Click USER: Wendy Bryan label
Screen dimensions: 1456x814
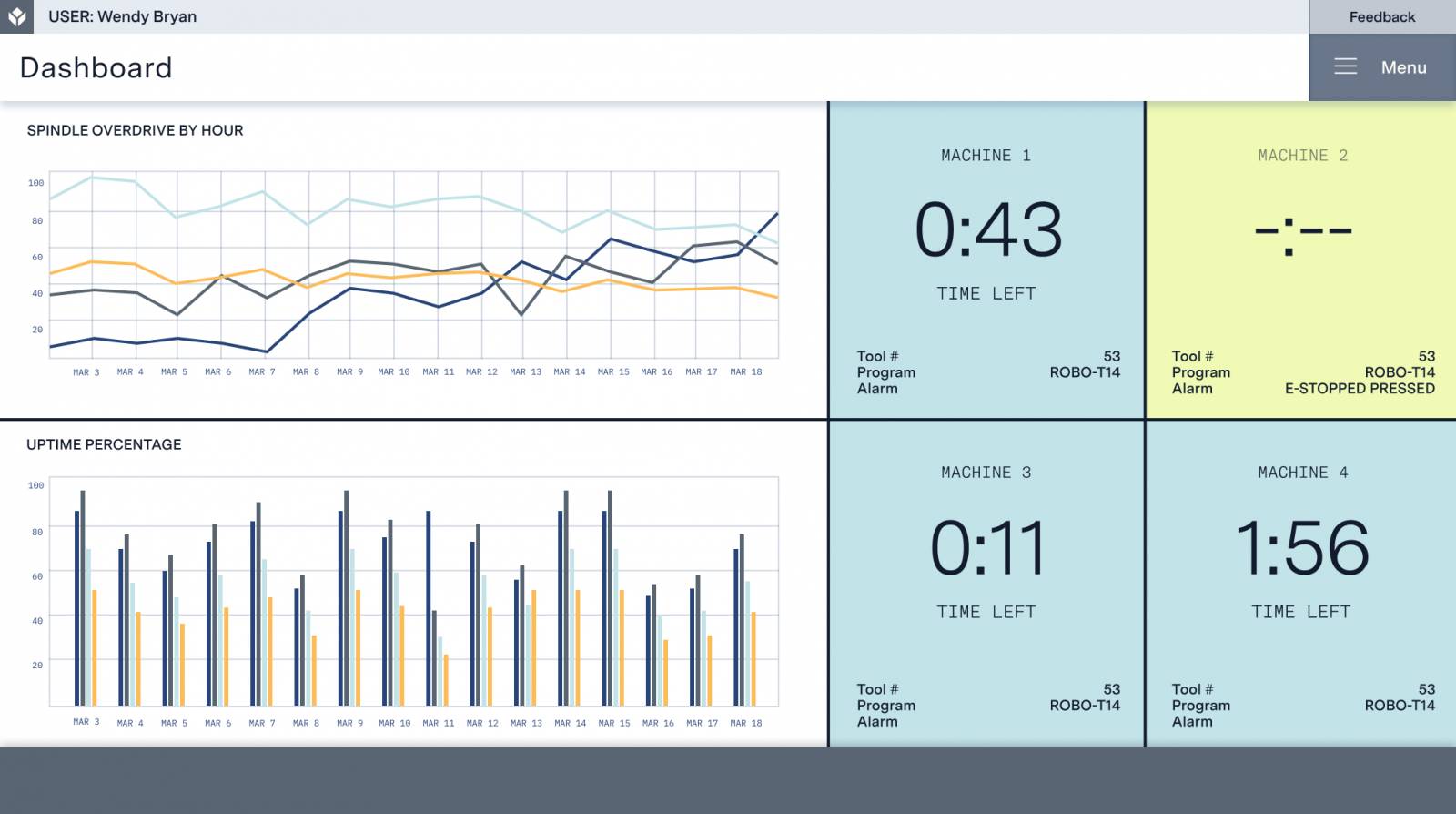click(122, 16)
